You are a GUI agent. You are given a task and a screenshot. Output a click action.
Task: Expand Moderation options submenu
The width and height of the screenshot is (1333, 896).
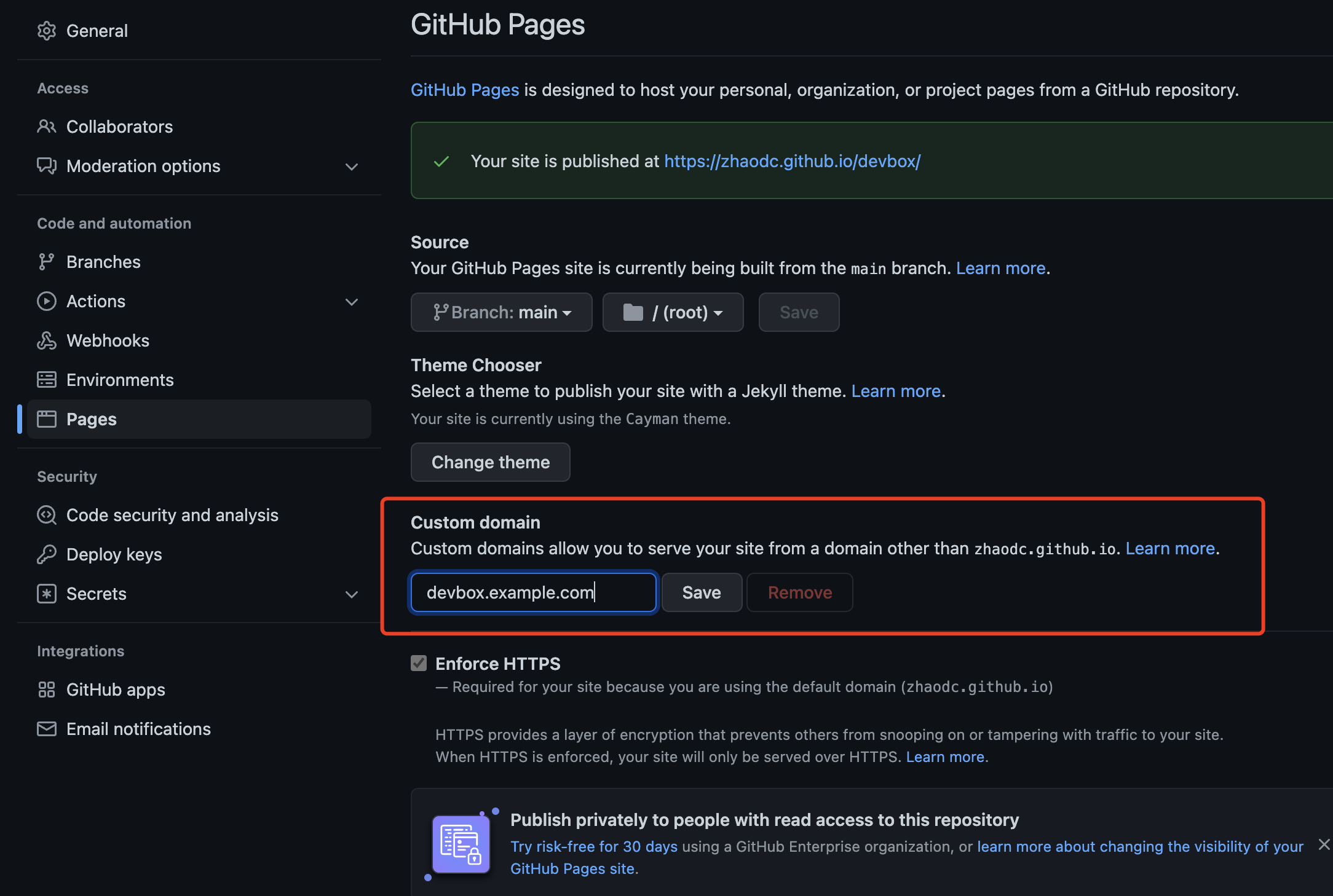[352, 167]
